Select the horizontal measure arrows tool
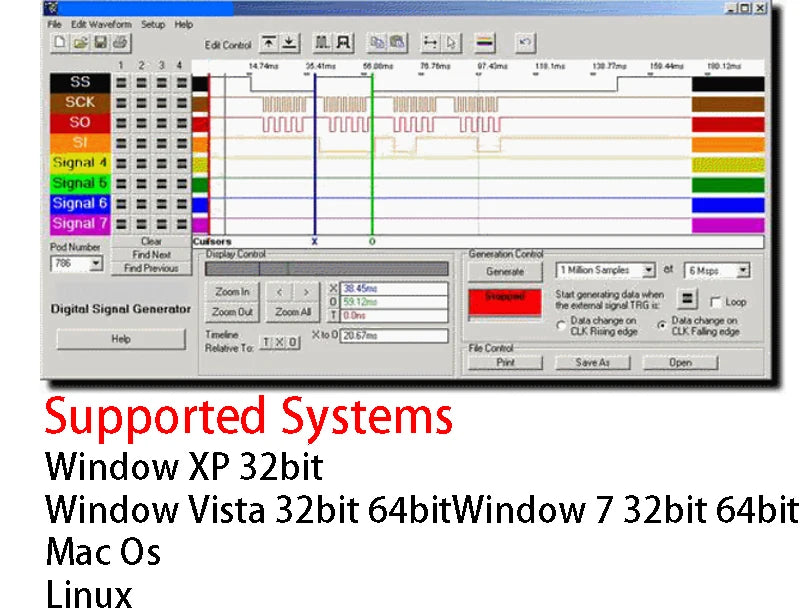Viewport: 800px width, 612px height. pos(431,43)
